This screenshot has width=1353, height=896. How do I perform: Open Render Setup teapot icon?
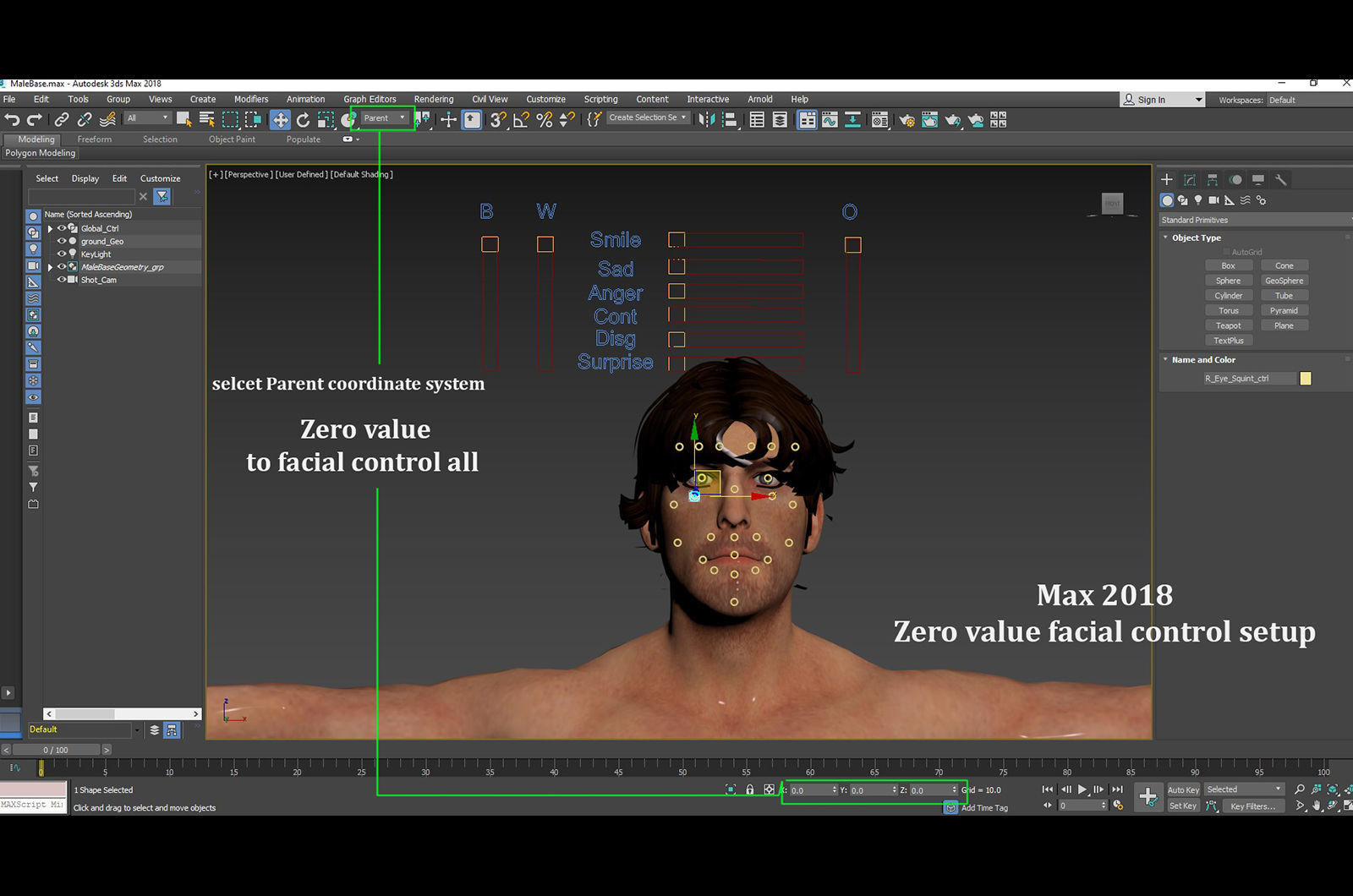[907, 120]
